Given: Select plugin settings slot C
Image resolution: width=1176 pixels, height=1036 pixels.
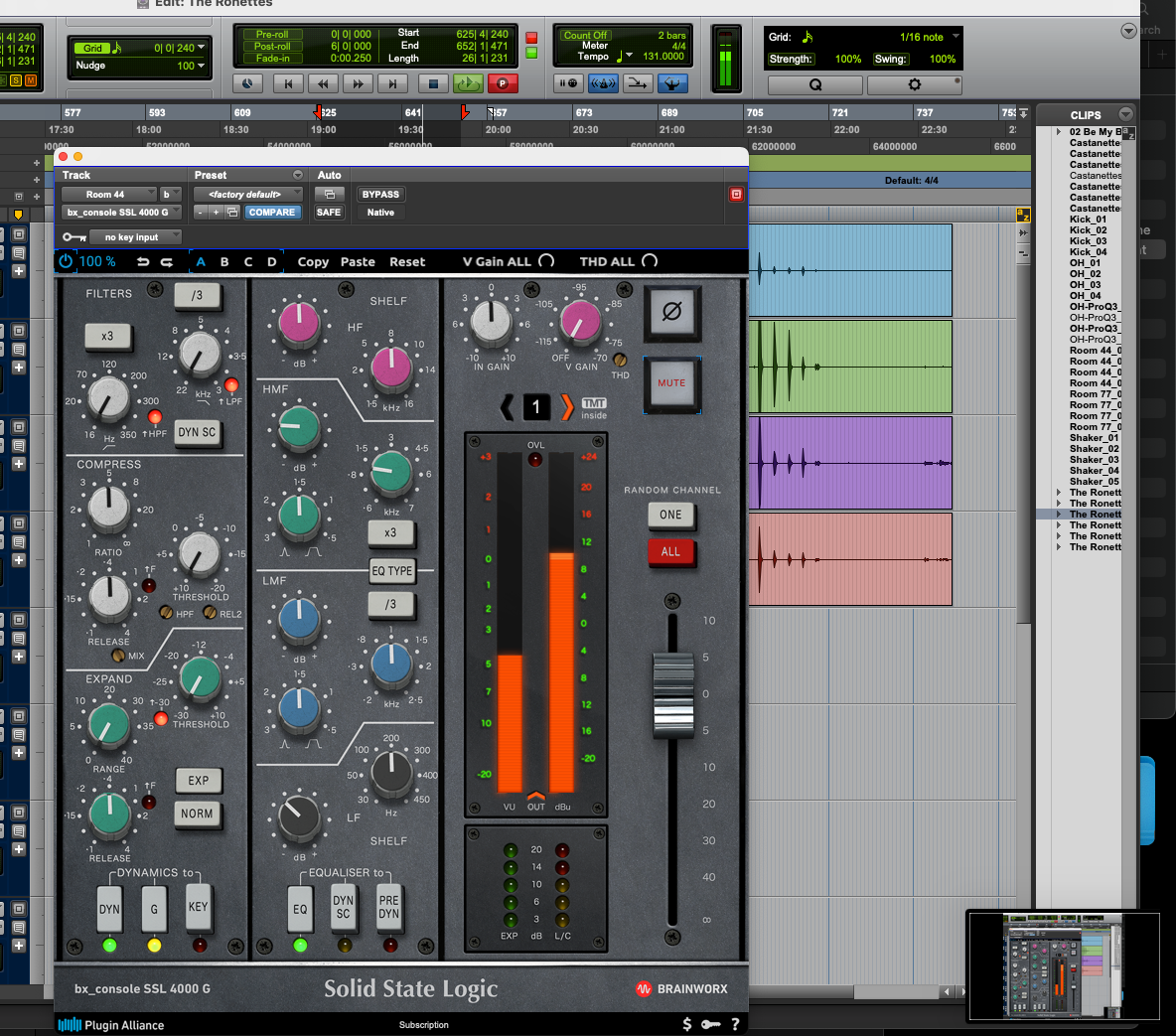Looking at the screenshot, I should 248,262.
